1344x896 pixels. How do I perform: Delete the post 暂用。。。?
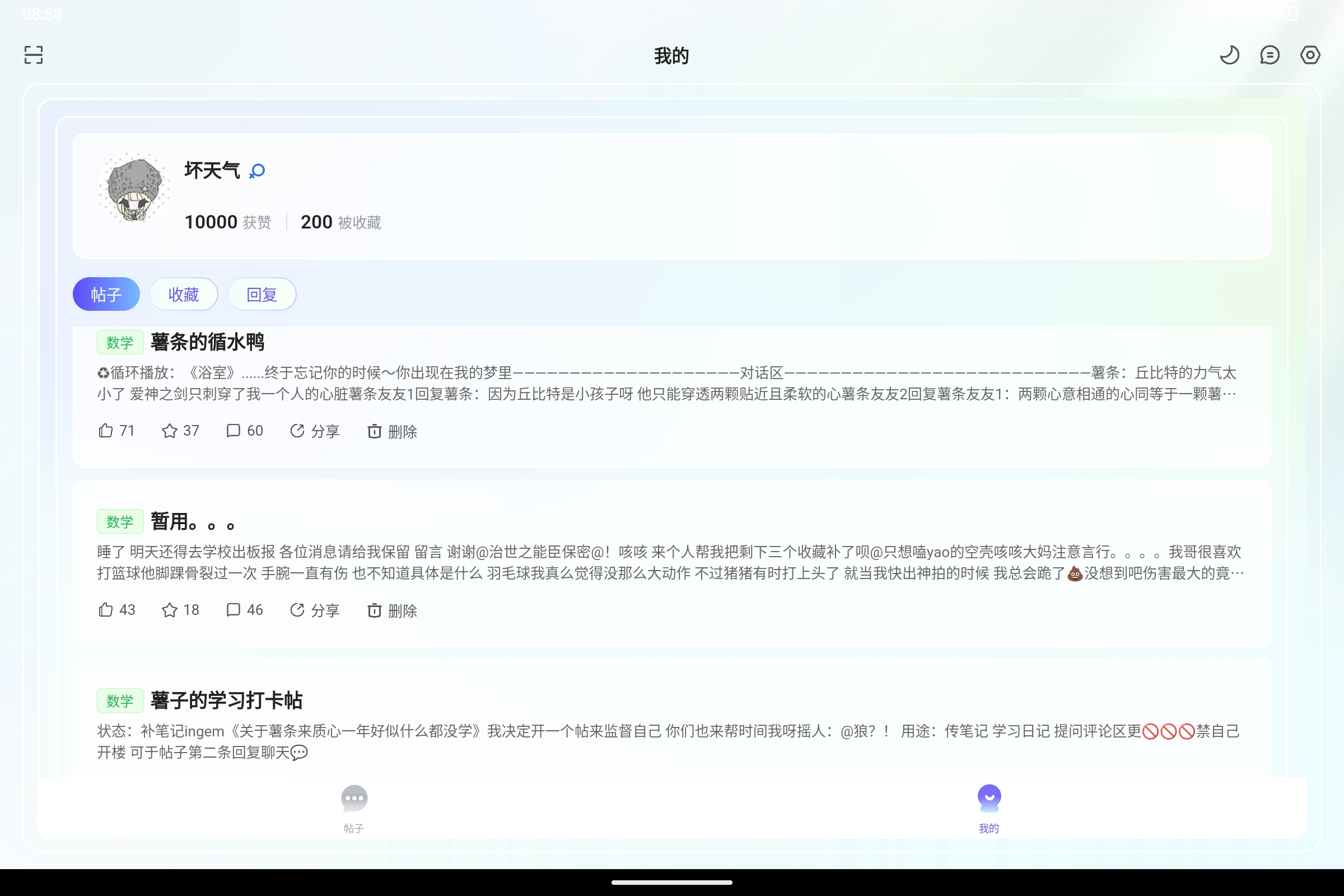coord(392,610)
